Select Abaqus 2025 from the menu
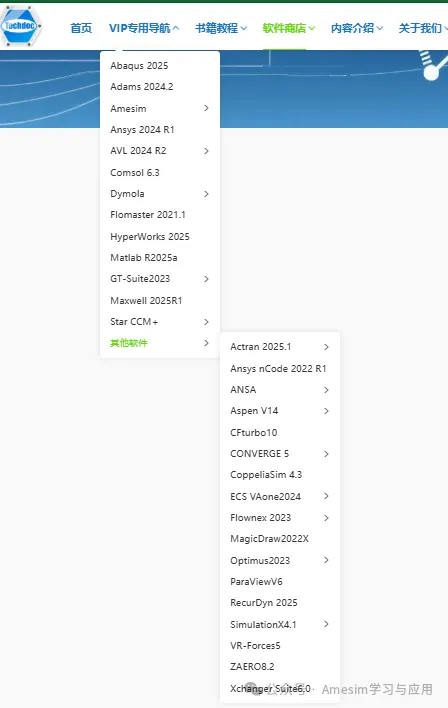The height and width of the screenshot is (708, 448). pos(139,65)
